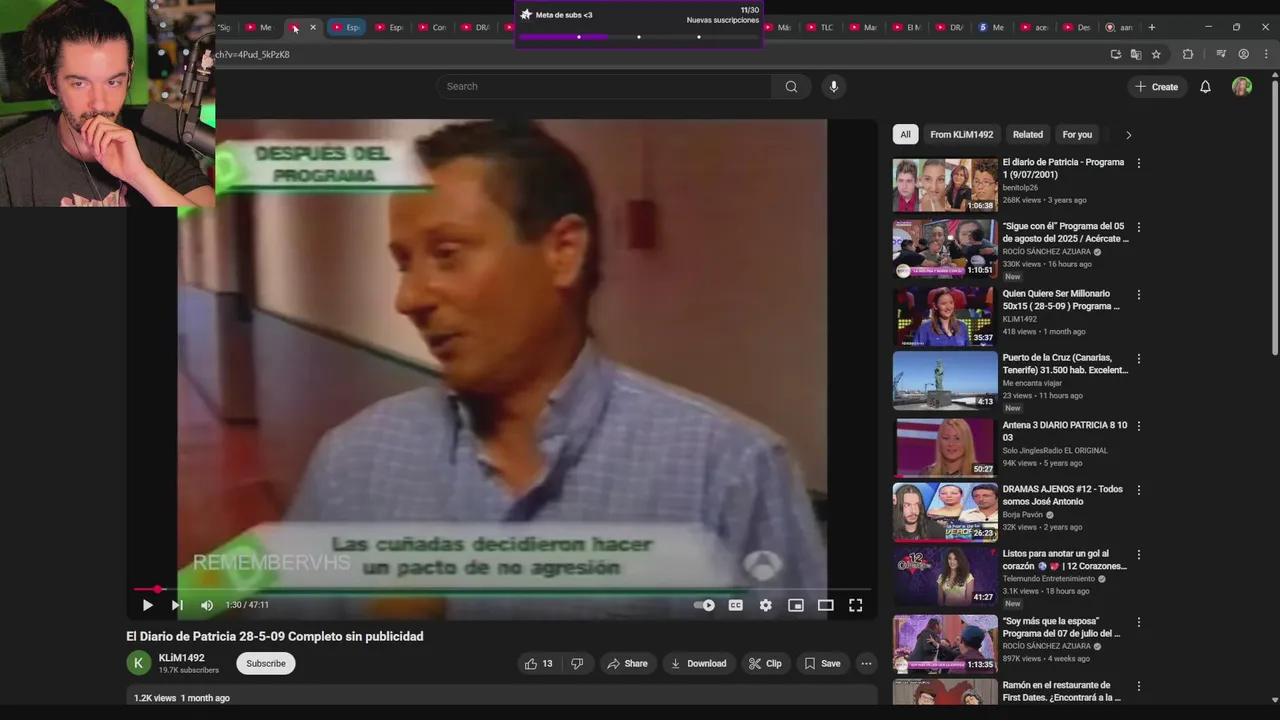Skip to next video in player
The width and height of the screenshot is (1280, 720).
tap(177, 605)
